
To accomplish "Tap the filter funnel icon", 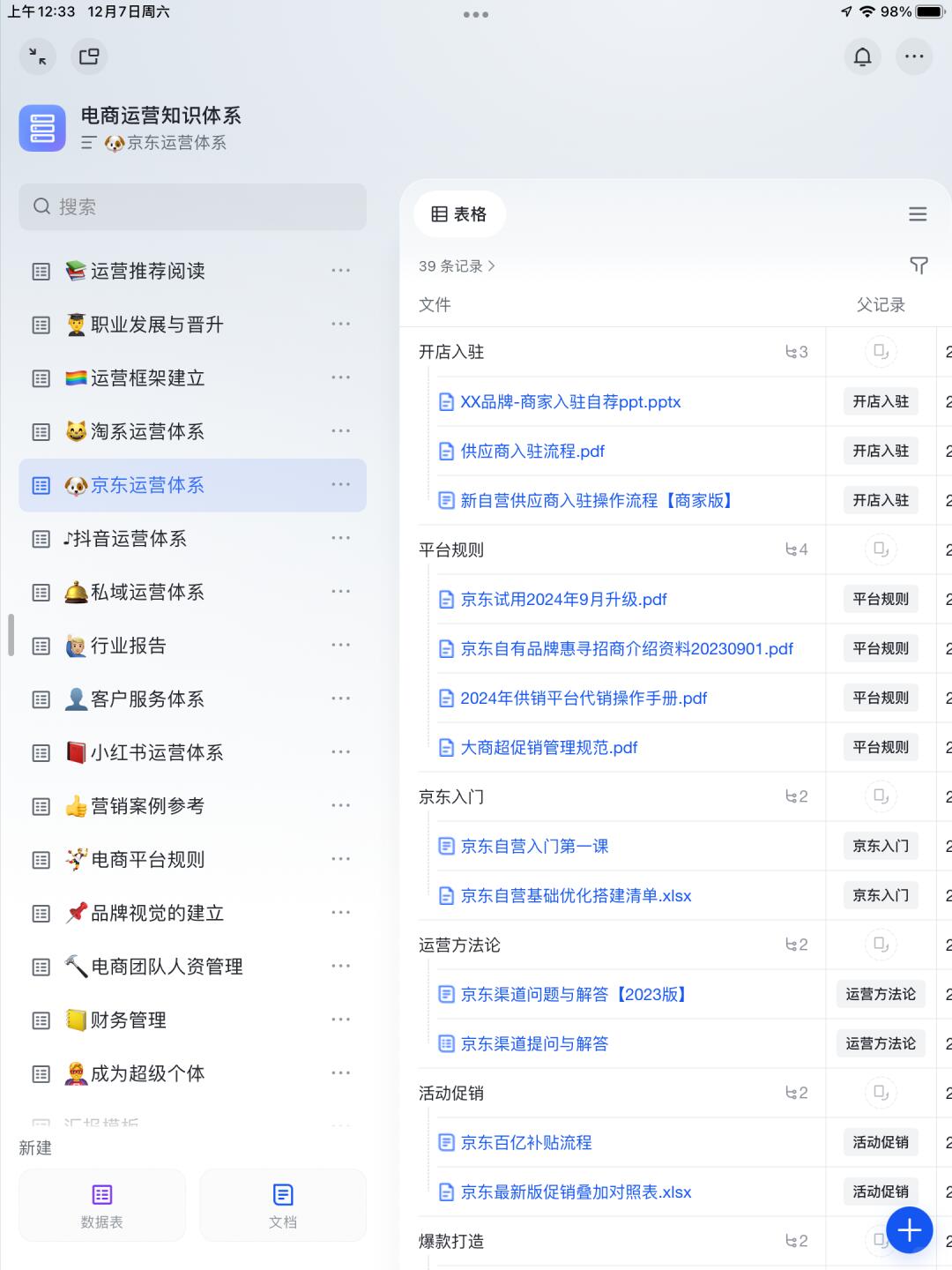I will (x=919, y=265).
